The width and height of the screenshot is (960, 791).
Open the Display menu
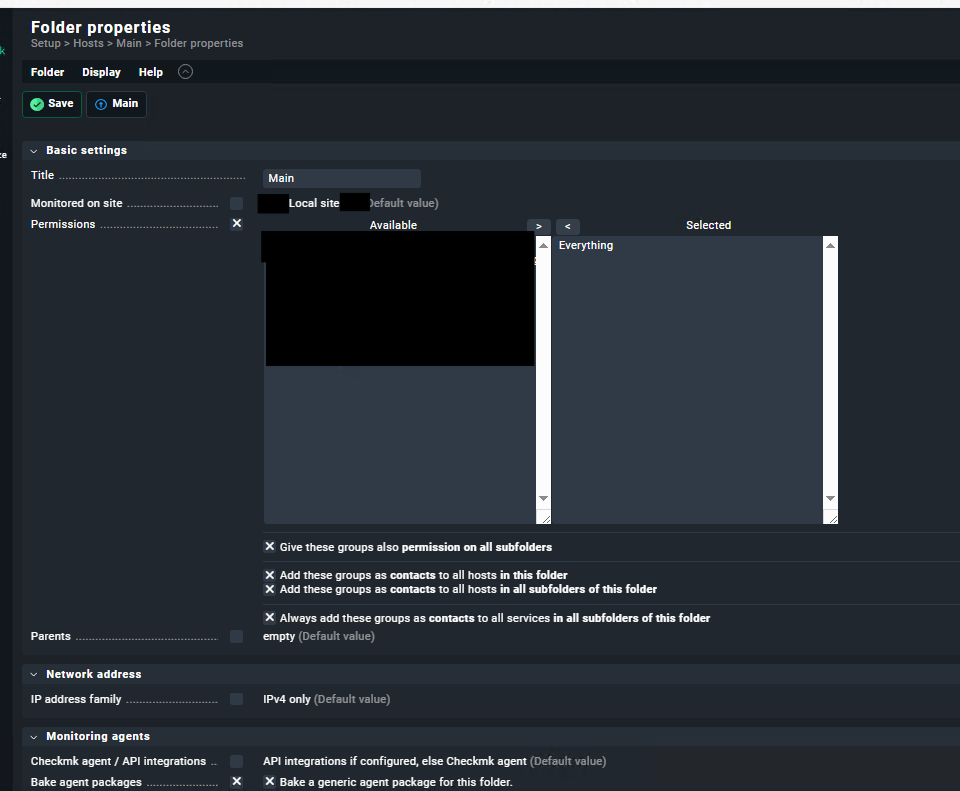101,72
